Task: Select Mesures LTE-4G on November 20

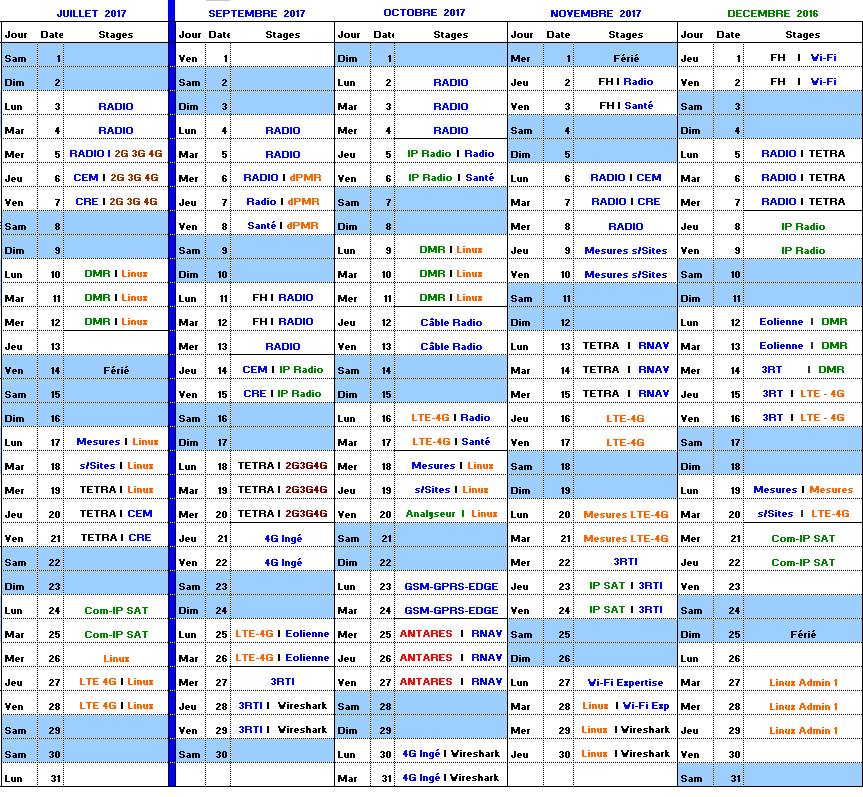Action: click(x=625, y=514)
